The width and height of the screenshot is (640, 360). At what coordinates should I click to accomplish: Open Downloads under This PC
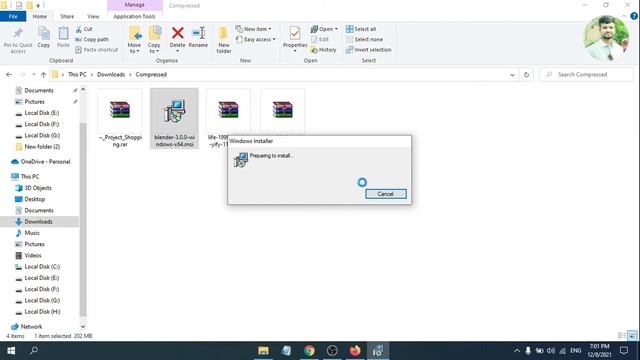(38, 222)
